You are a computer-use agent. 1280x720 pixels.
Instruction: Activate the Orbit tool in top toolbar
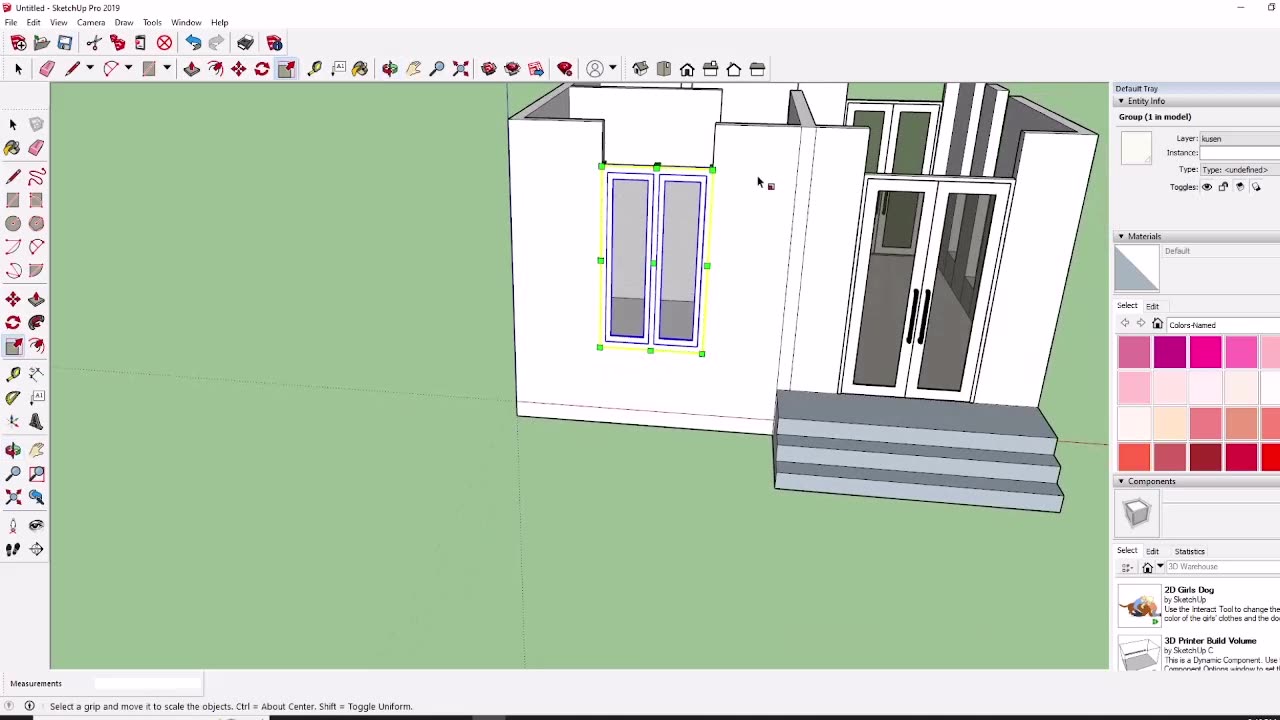pyautogui.click(x=390, y=69)
